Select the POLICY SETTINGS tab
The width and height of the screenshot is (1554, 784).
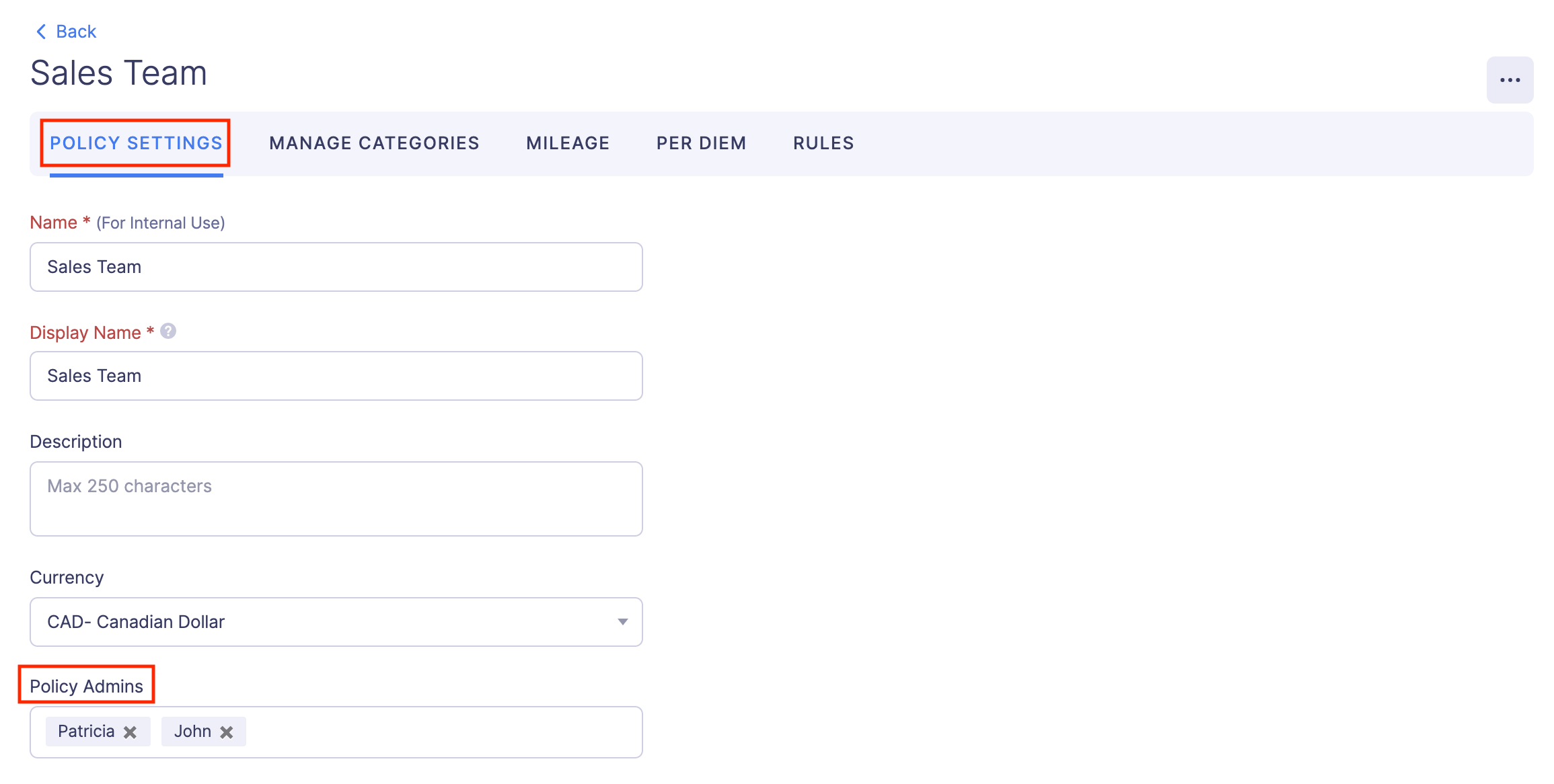(136, 143)
